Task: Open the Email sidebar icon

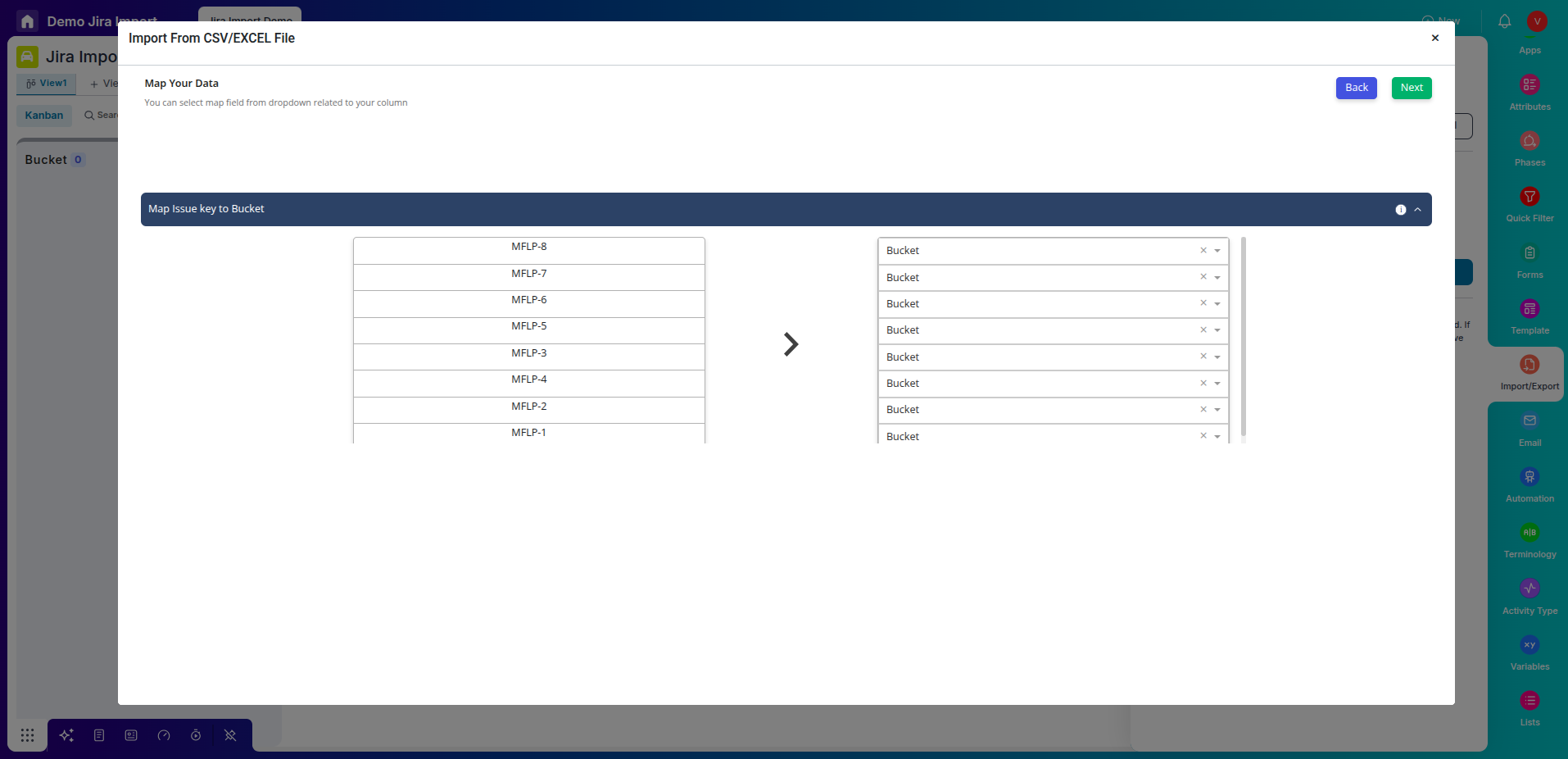Action: coord(1529,420)
